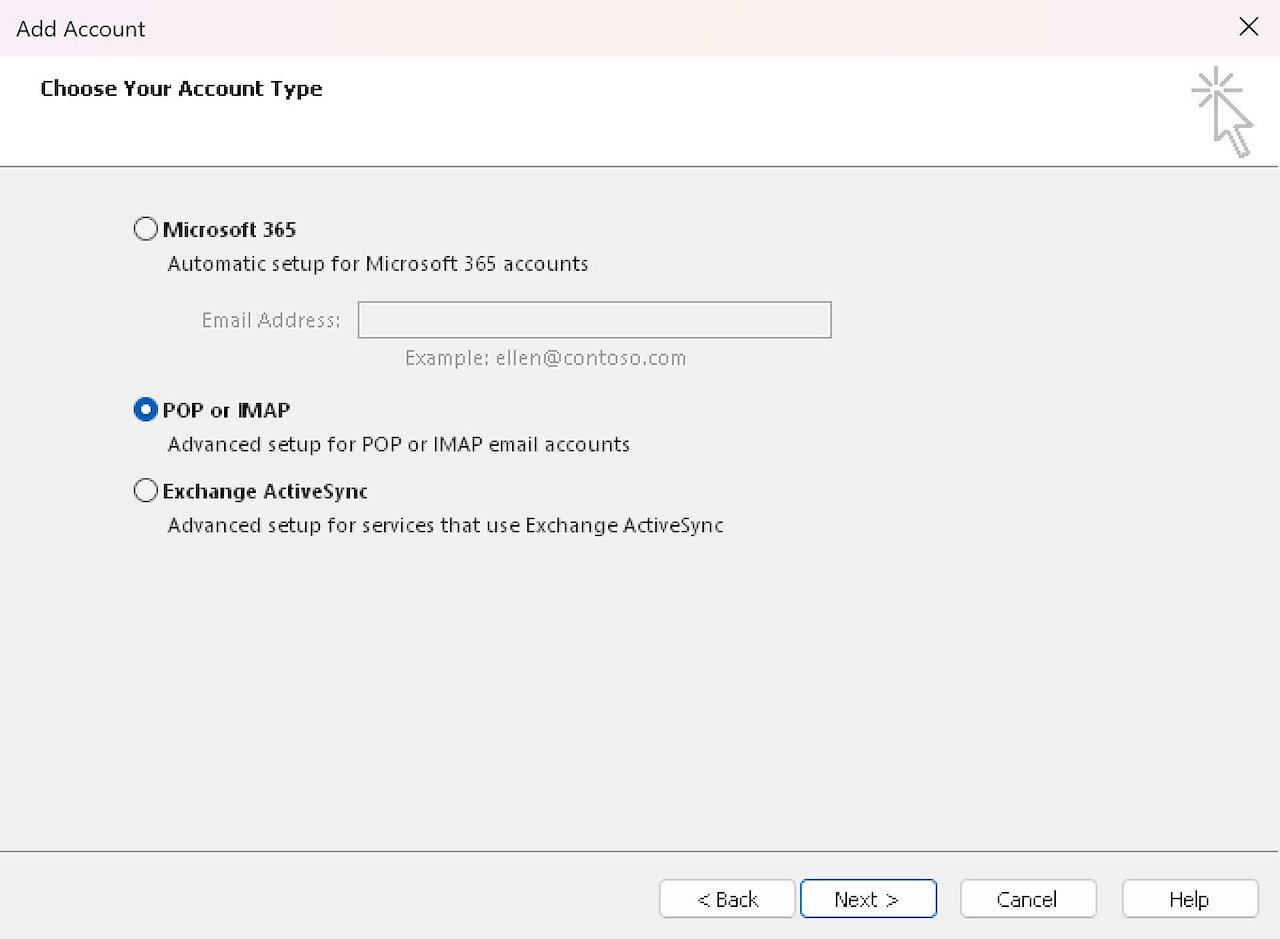This screenshot has width=1280, height=939.
Task: Cancel the account setup
Action: [x=1028, y=898]
